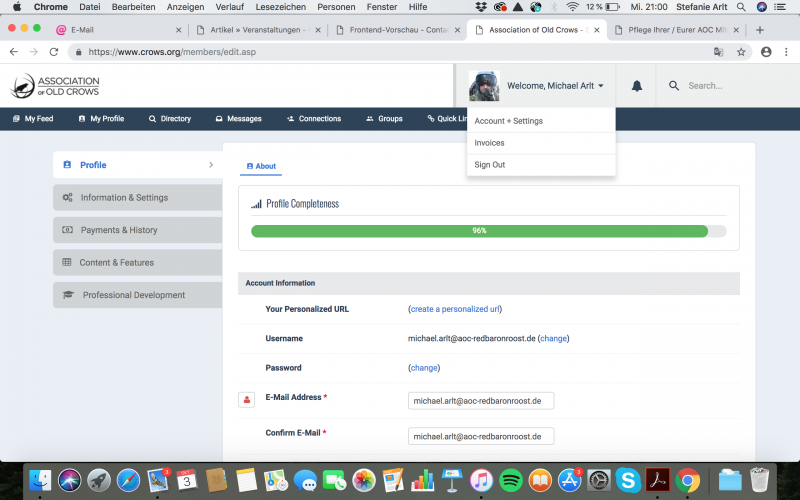
Task: Open Connections in navigation bar
Action: point(314,118)
